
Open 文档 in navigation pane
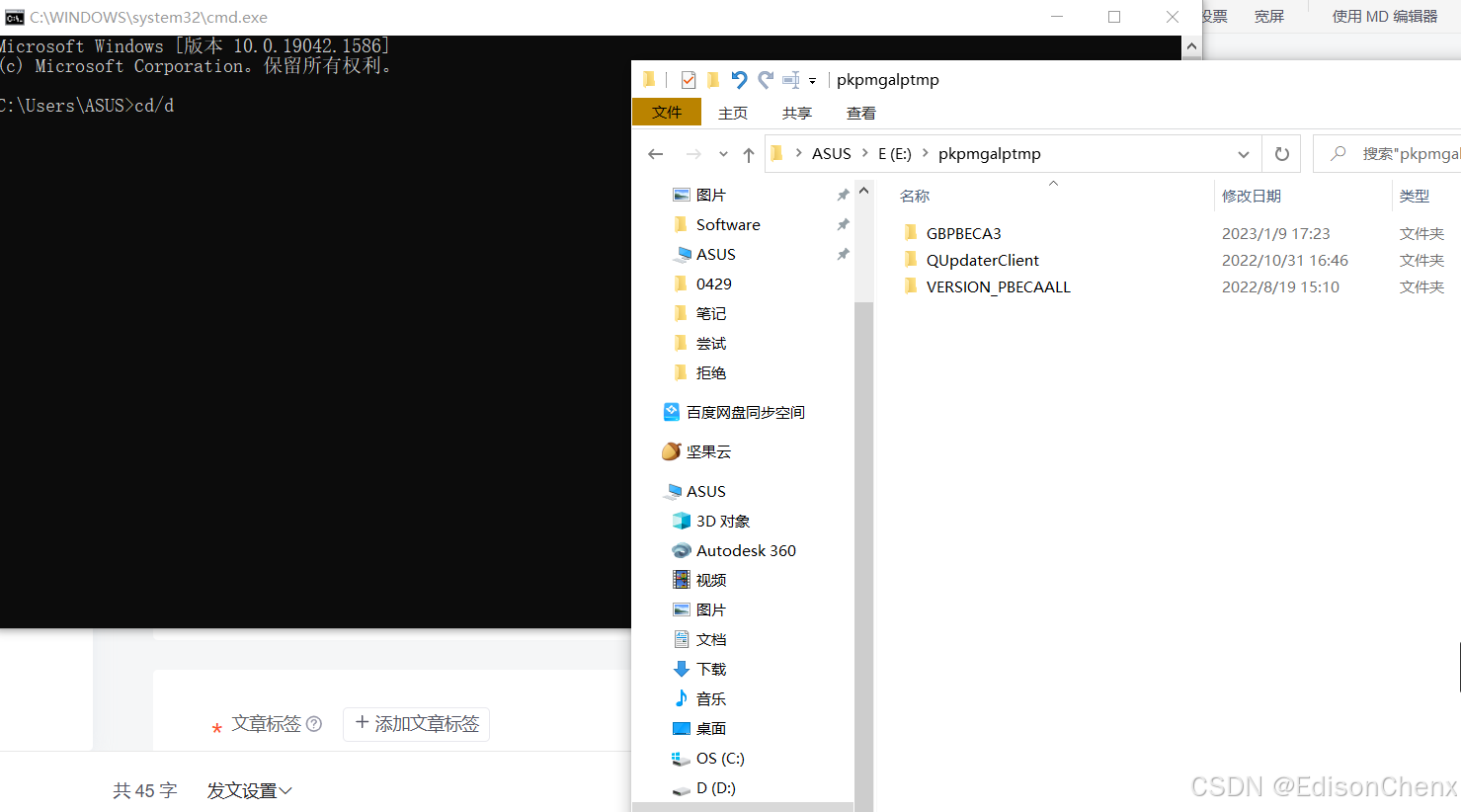tap(710, 639)
